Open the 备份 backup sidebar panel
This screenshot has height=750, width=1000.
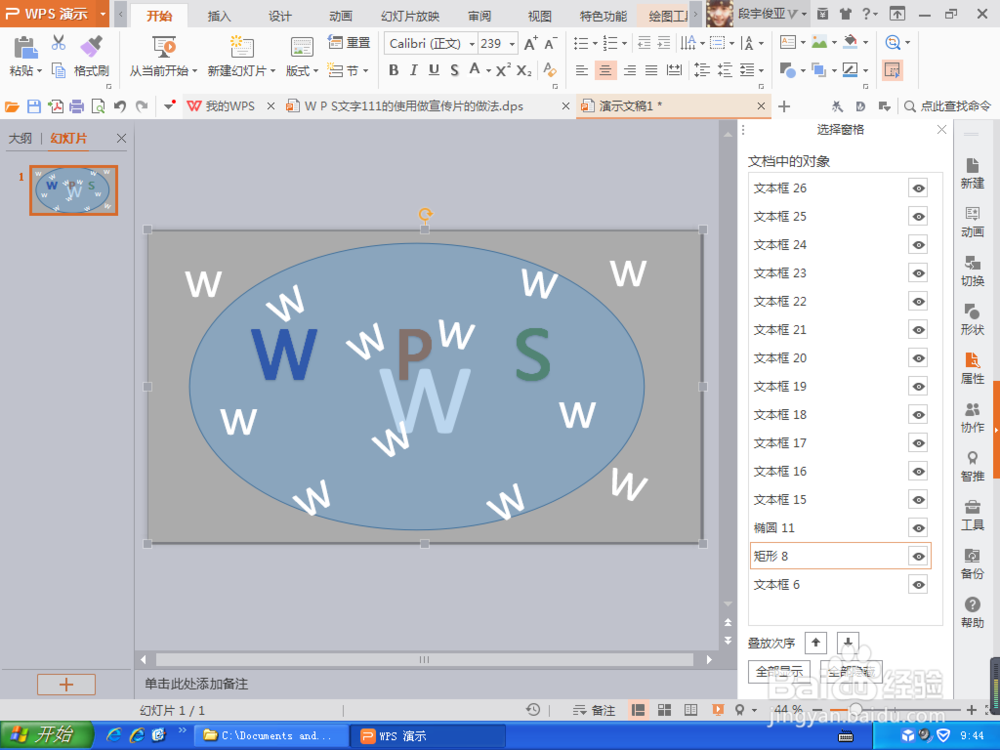[x=972, y=563]
